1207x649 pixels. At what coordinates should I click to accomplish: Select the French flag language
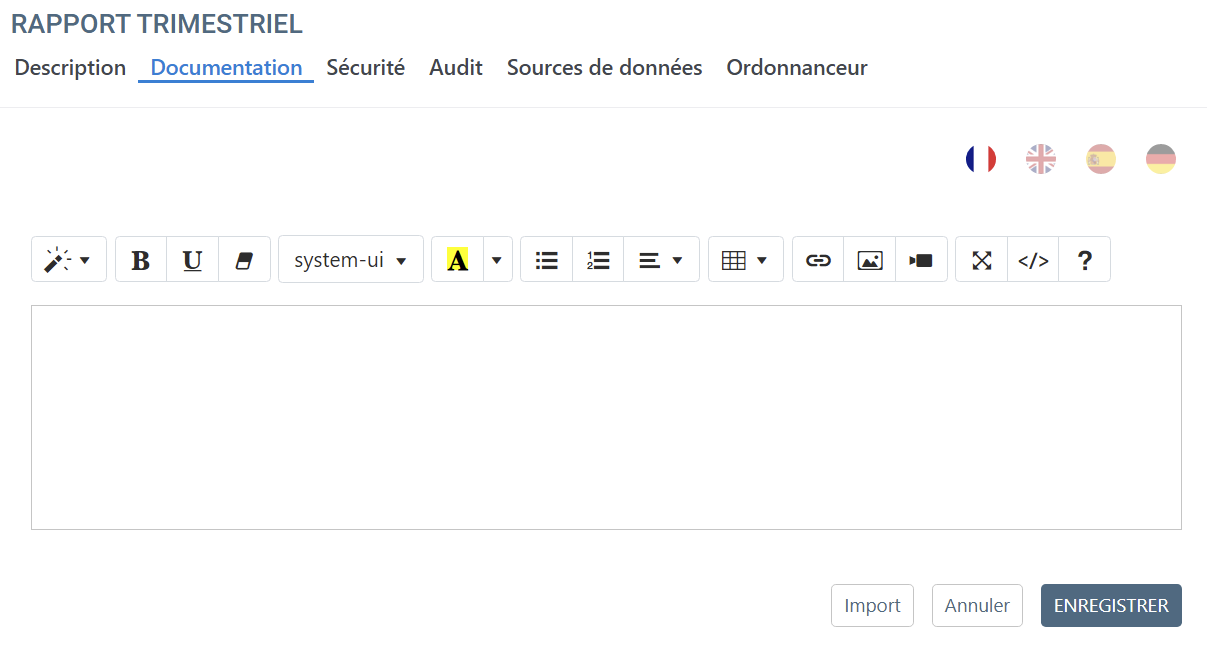(x=981, y=159)
